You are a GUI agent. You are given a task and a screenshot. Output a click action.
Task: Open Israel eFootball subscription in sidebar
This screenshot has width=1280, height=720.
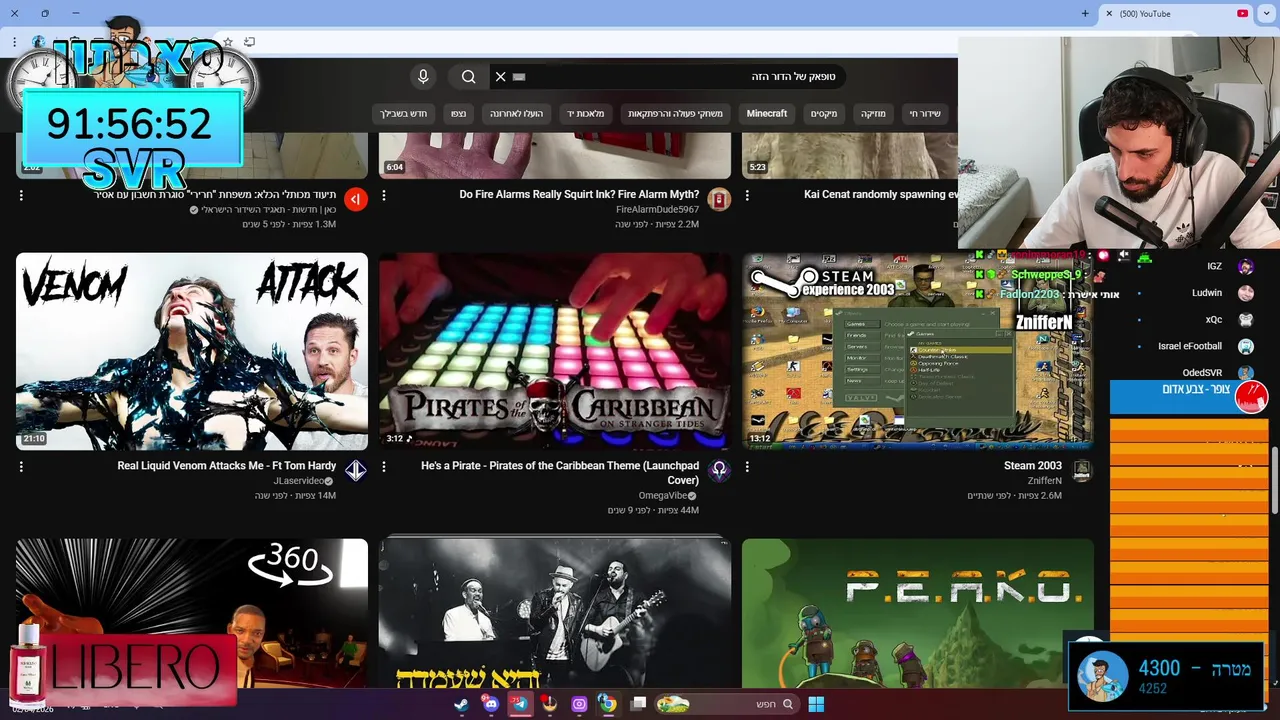point(1190,346)
